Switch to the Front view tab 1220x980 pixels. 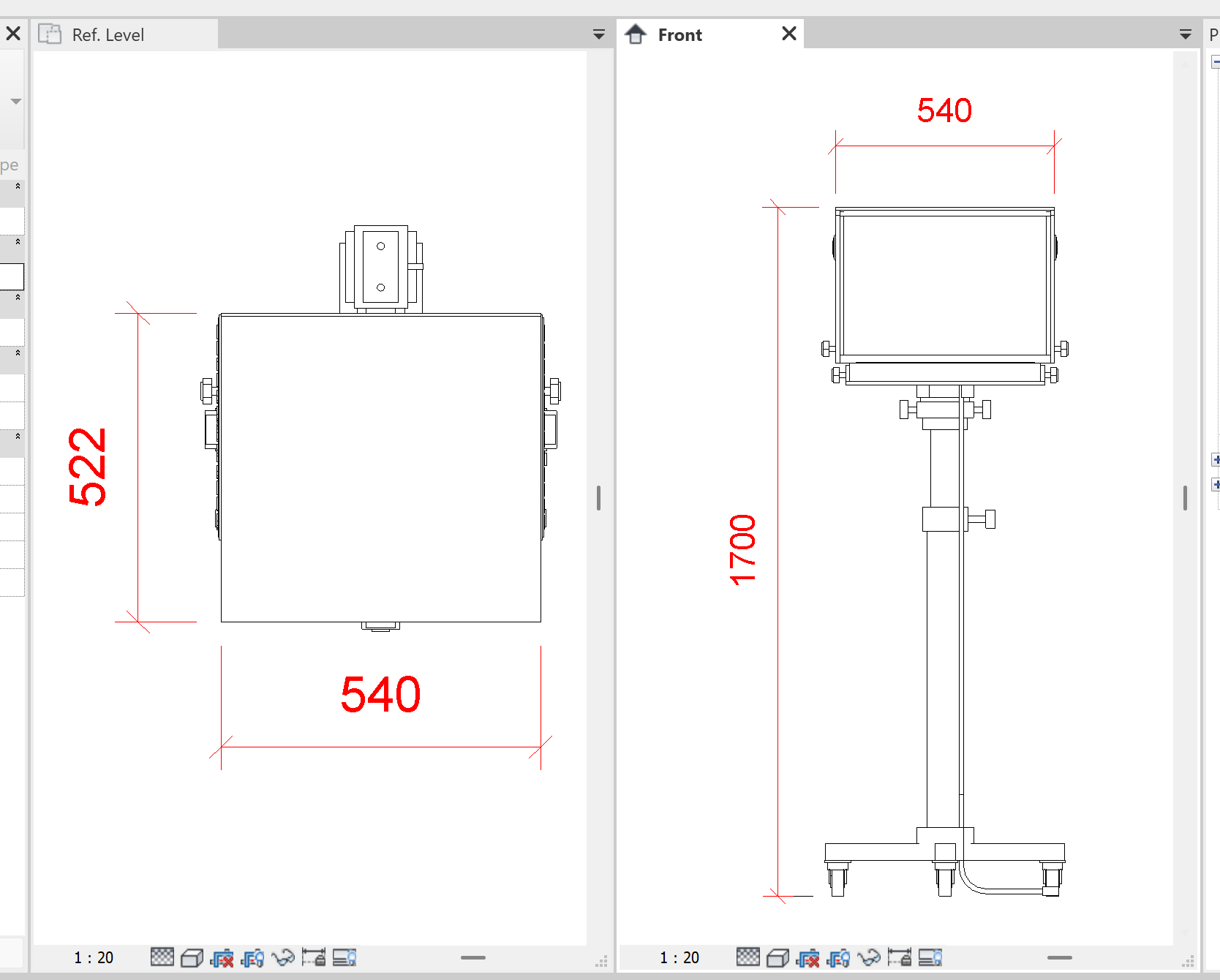tap(712, 34)
